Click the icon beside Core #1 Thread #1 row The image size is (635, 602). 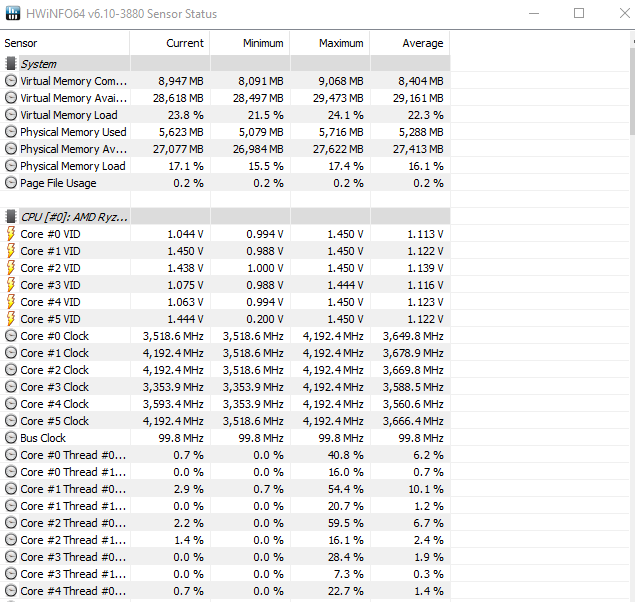tap(11, 506)
